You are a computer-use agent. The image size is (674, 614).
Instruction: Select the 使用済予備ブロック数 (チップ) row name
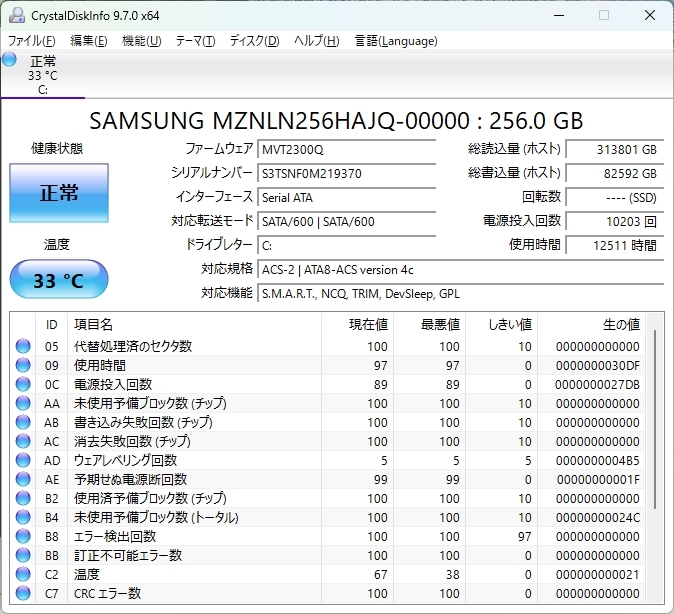pos(150,498)
